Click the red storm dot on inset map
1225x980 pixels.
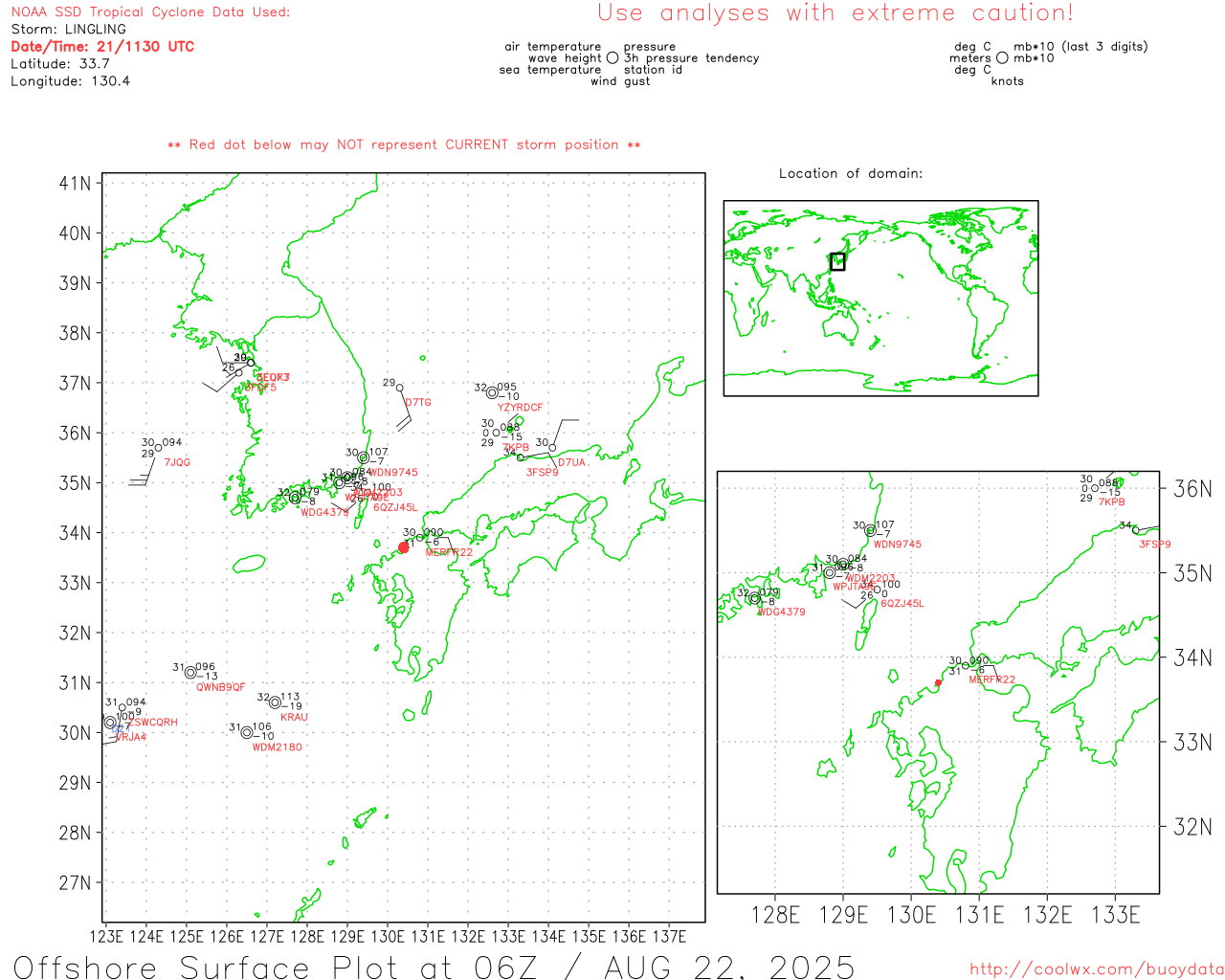pos(938,682)
